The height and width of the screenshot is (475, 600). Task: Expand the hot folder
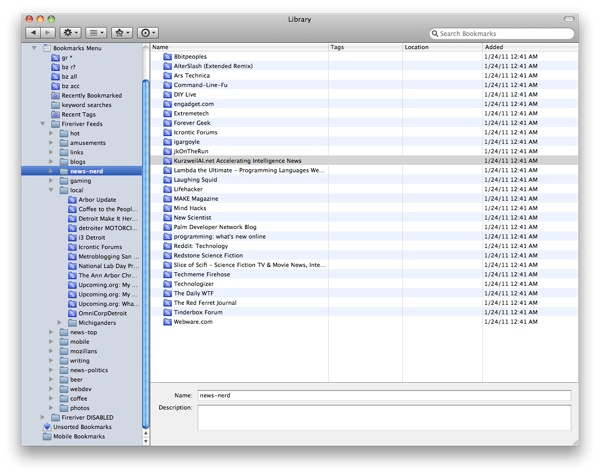pyautogui.click(x=51, y=133)
